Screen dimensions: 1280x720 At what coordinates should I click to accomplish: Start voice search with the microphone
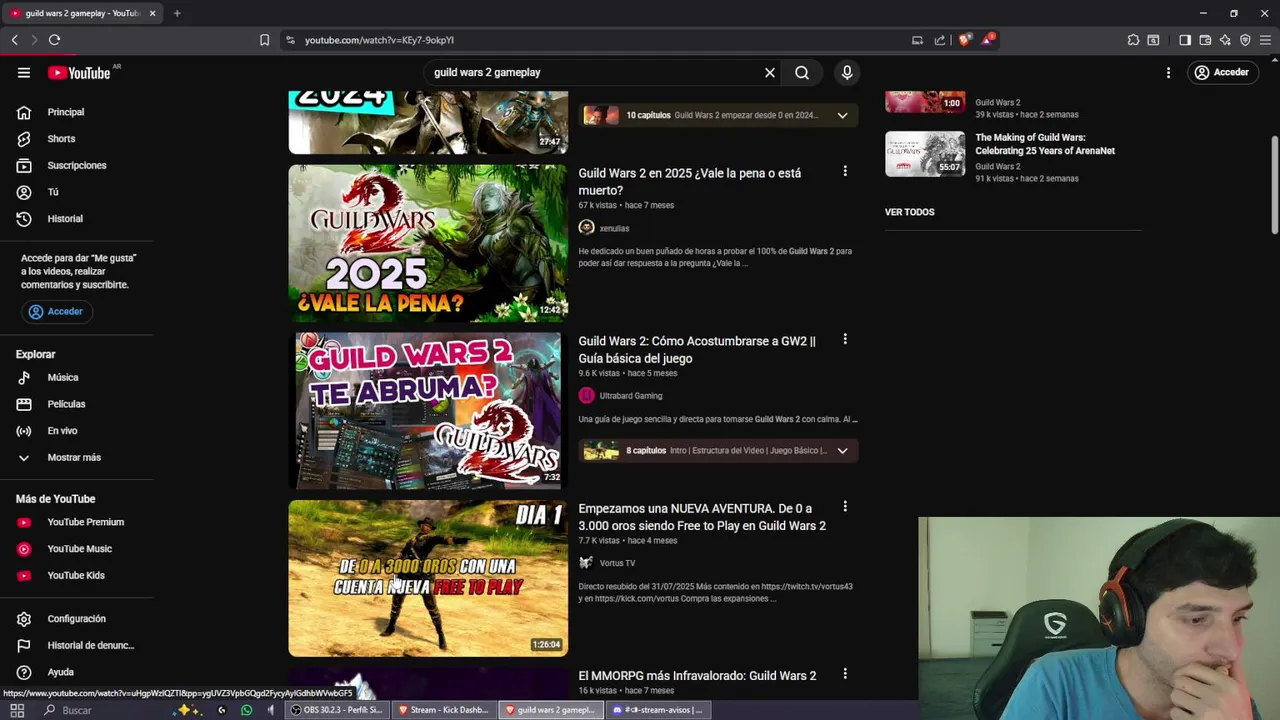pyautogui.click(x=847, y=73)
